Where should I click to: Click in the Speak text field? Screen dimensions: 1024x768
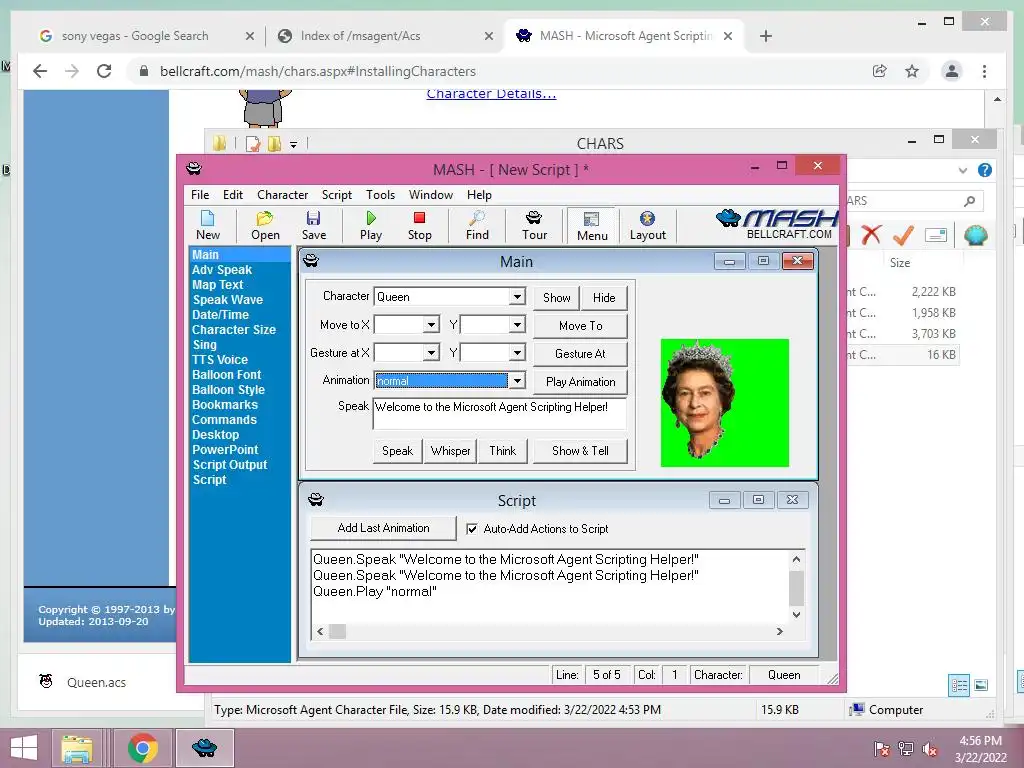(x=500, y=414)
